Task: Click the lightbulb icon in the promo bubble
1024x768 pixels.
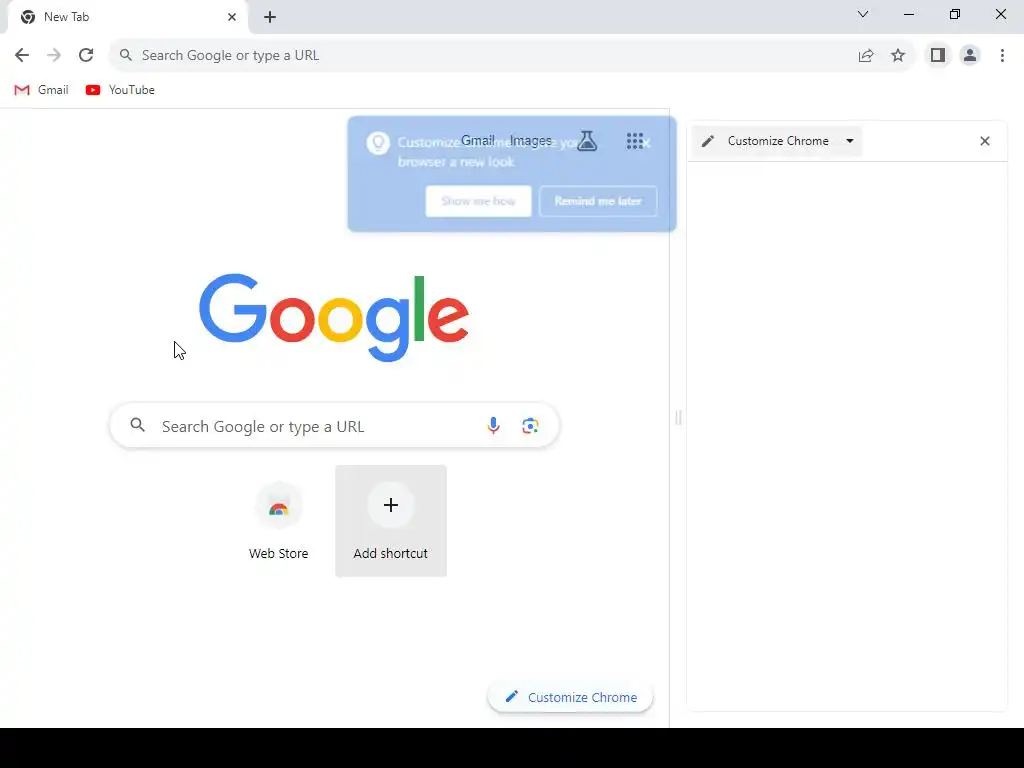Action: pyautogui.click(x=378, y=142)
